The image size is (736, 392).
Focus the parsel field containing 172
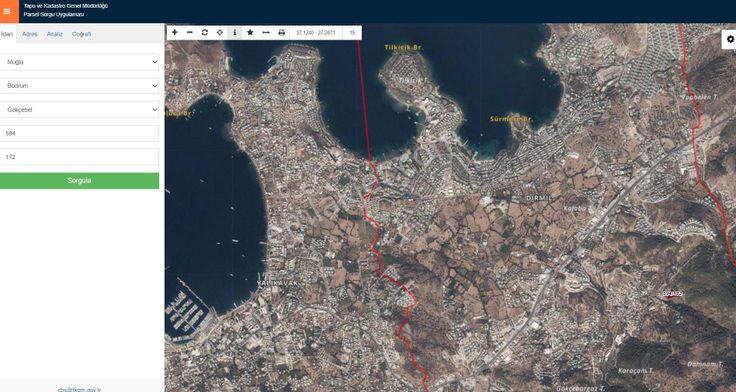(x=79, y=157)
